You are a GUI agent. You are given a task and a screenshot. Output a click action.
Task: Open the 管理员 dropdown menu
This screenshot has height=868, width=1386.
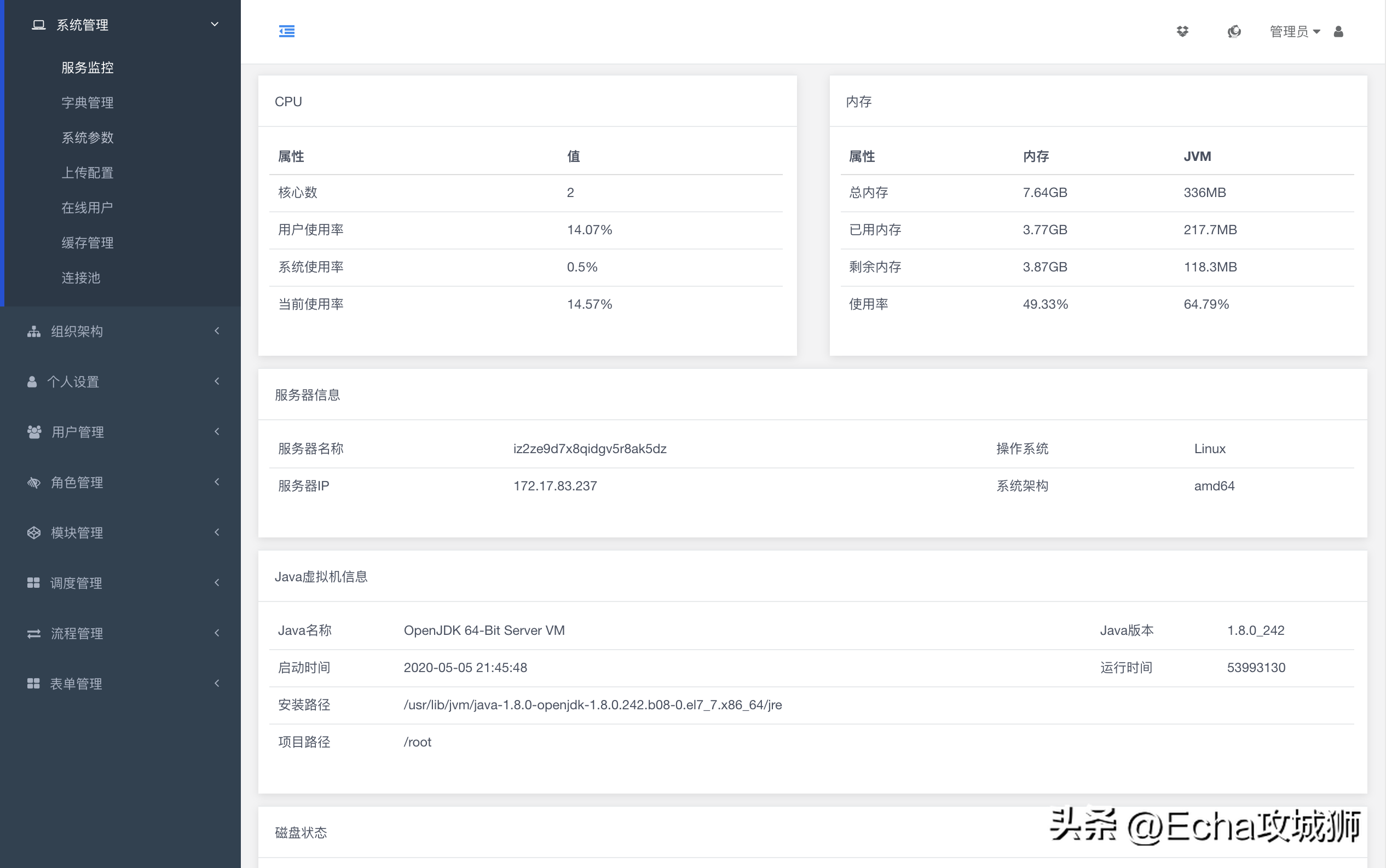1295,31
